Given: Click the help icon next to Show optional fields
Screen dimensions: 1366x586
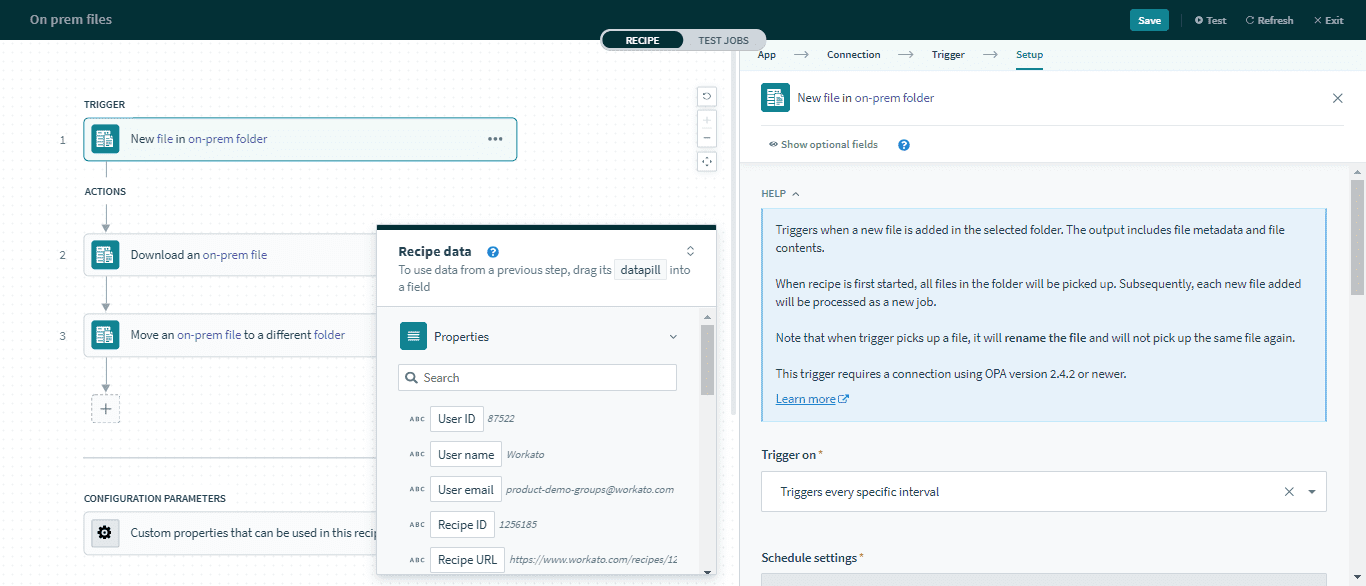Looking at the screenshot, I should 903,144.
